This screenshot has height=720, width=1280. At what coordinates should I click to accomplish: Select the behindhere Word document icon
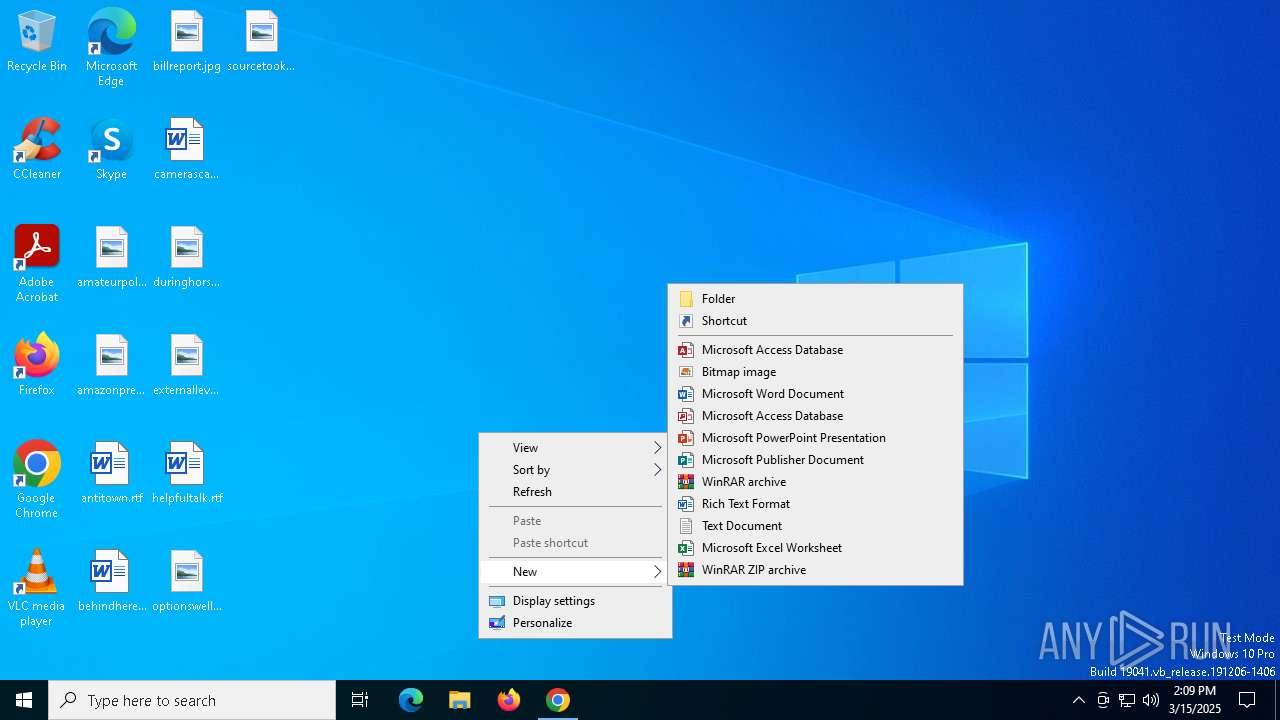[111, 582]
